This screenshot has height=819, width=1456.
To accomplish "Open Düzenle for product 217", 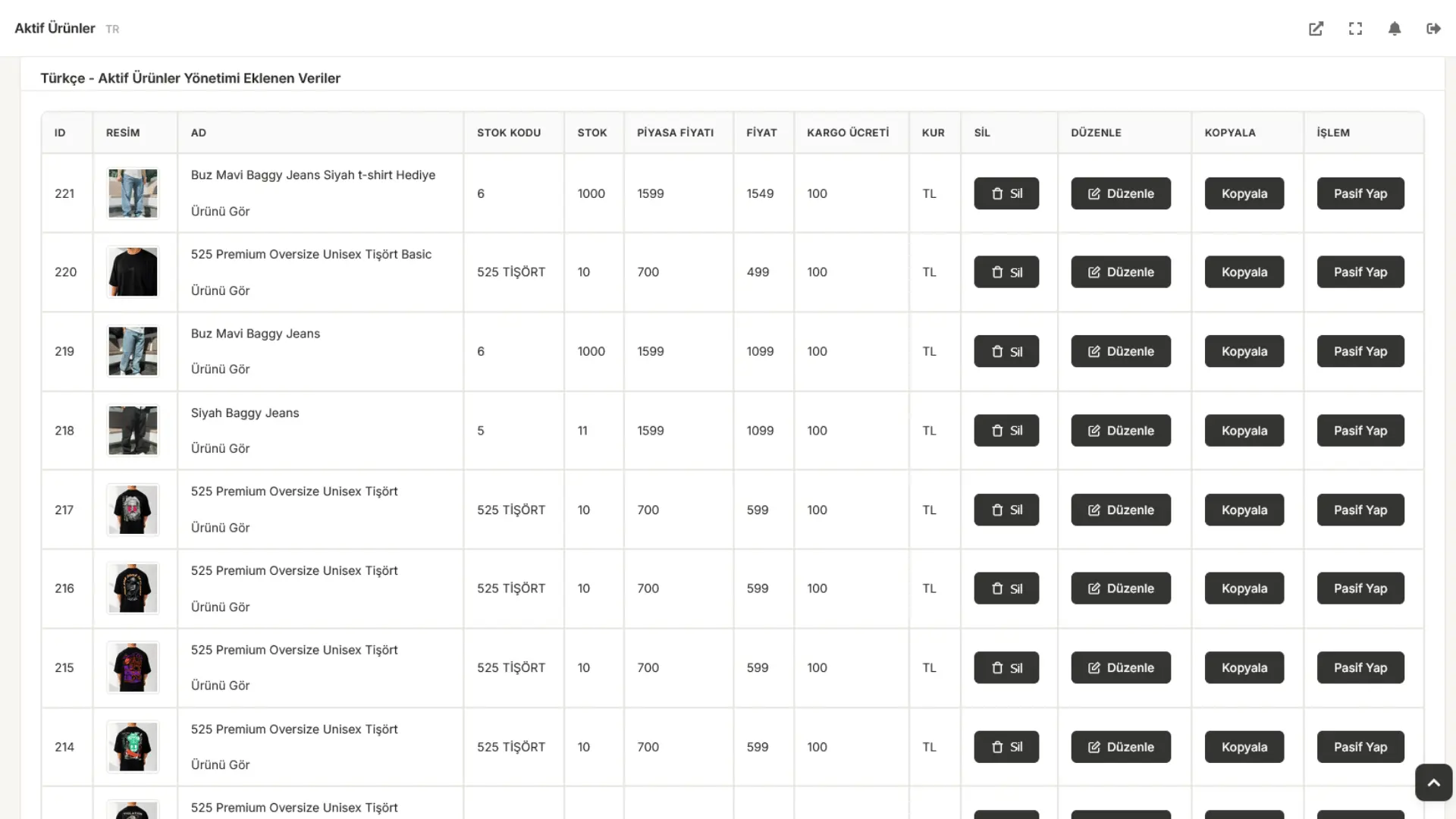I will 1121,510.
